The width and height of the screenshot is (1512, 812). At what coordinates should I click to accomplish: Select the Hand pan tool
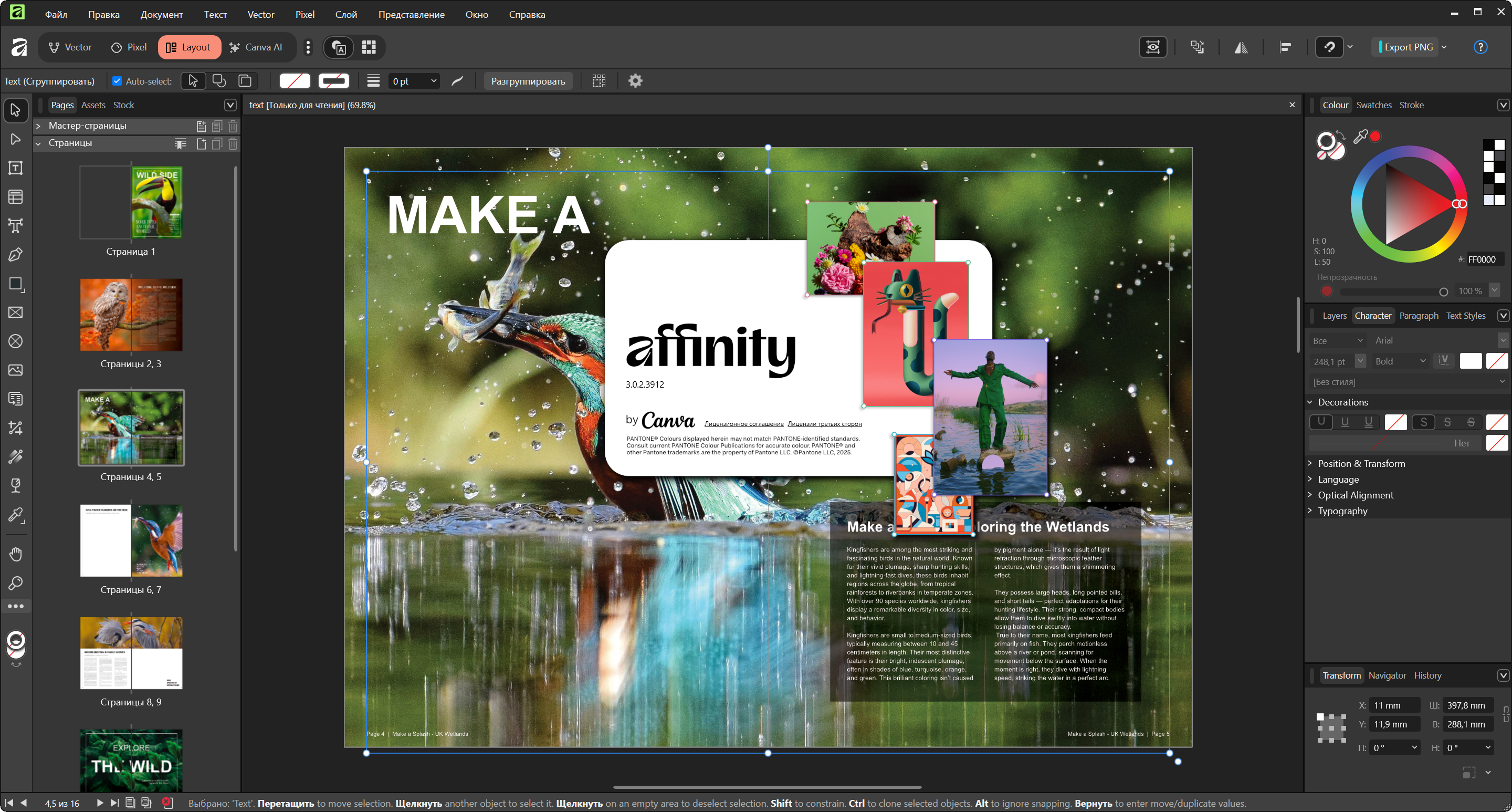point(16,554)
